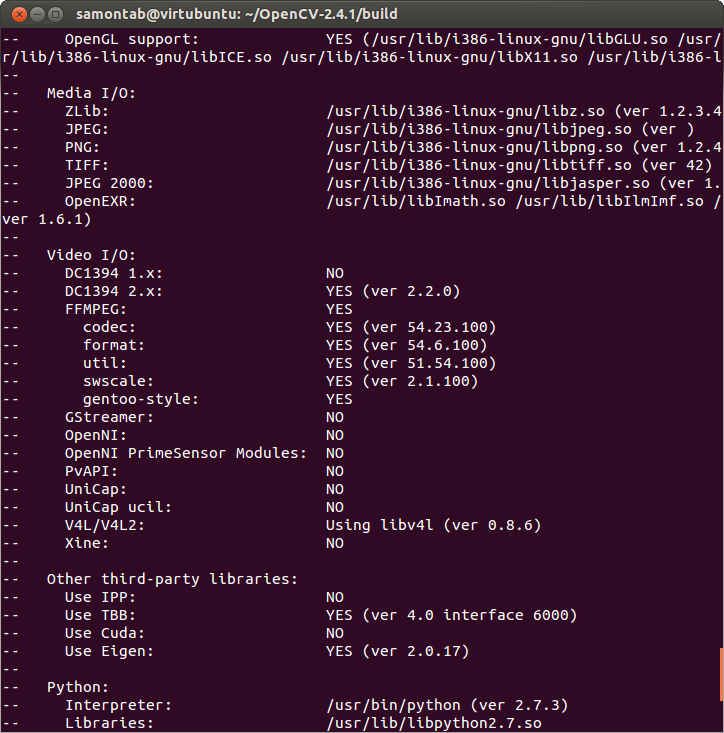Viewport: 724px width, 733px height.
Task: Click the 'util:' label
Action: point(105,363)
